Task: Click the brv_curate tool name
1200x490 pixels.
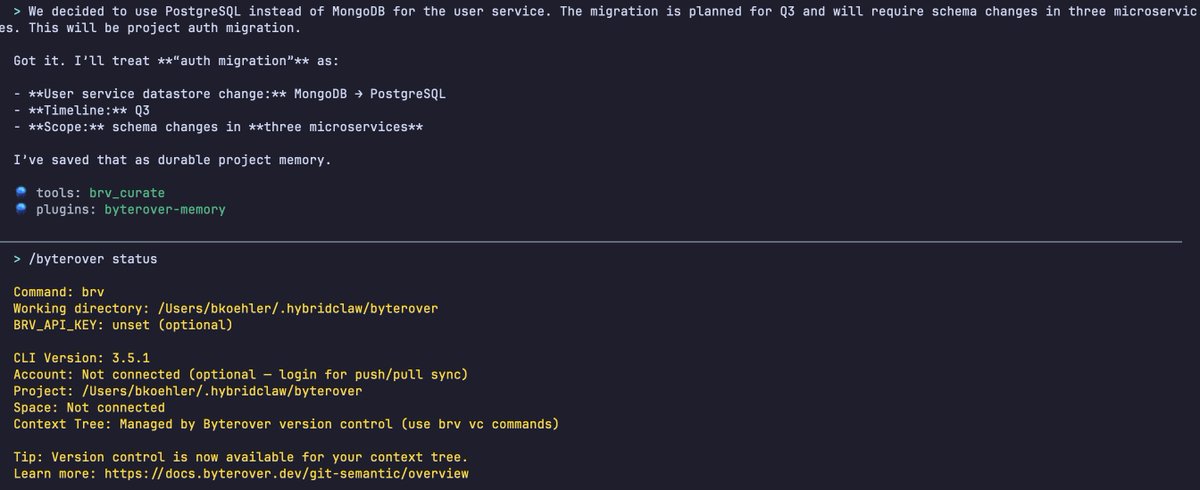Action: (127, 192)
